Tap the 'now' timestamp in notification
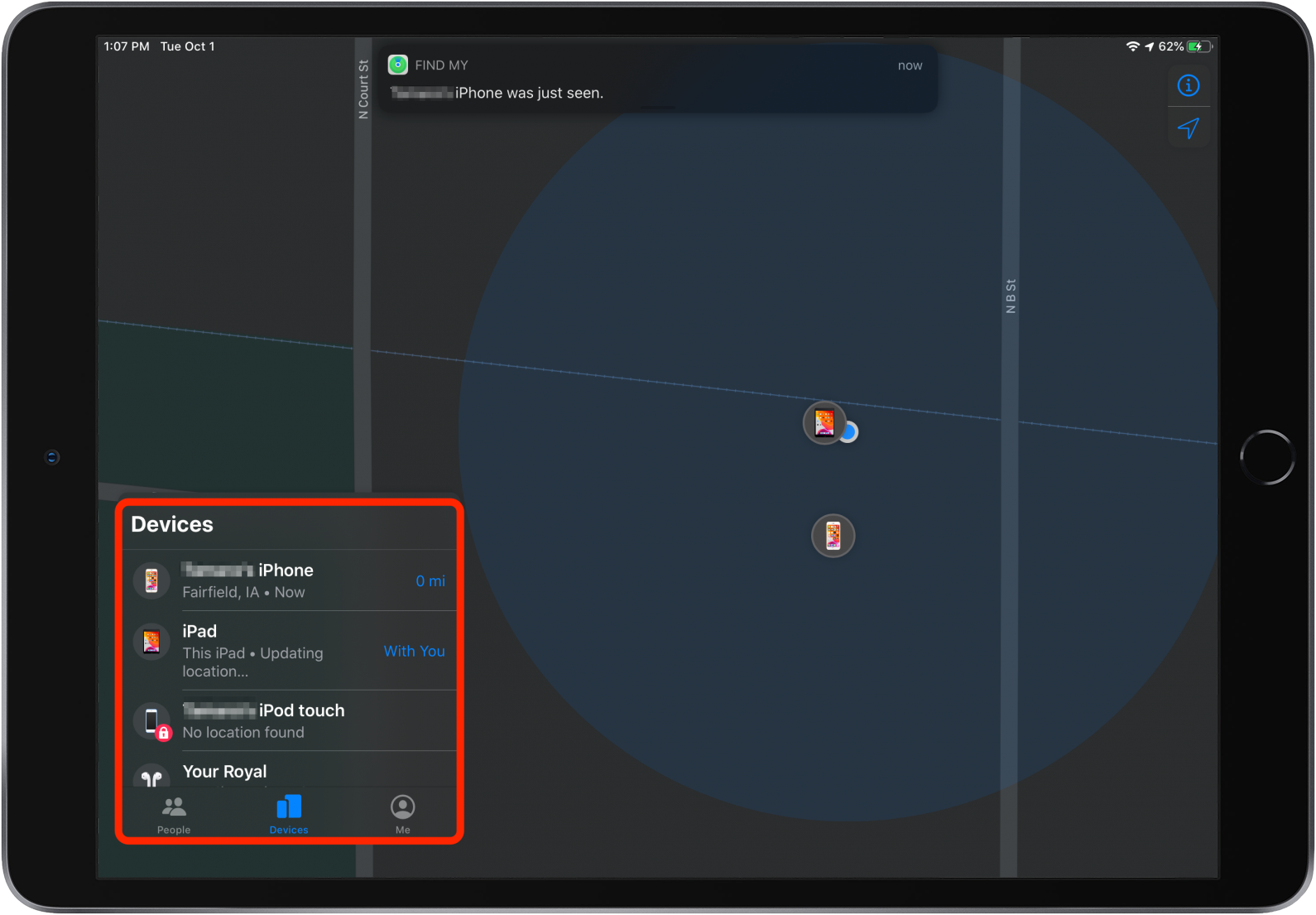 click(910, 65)
